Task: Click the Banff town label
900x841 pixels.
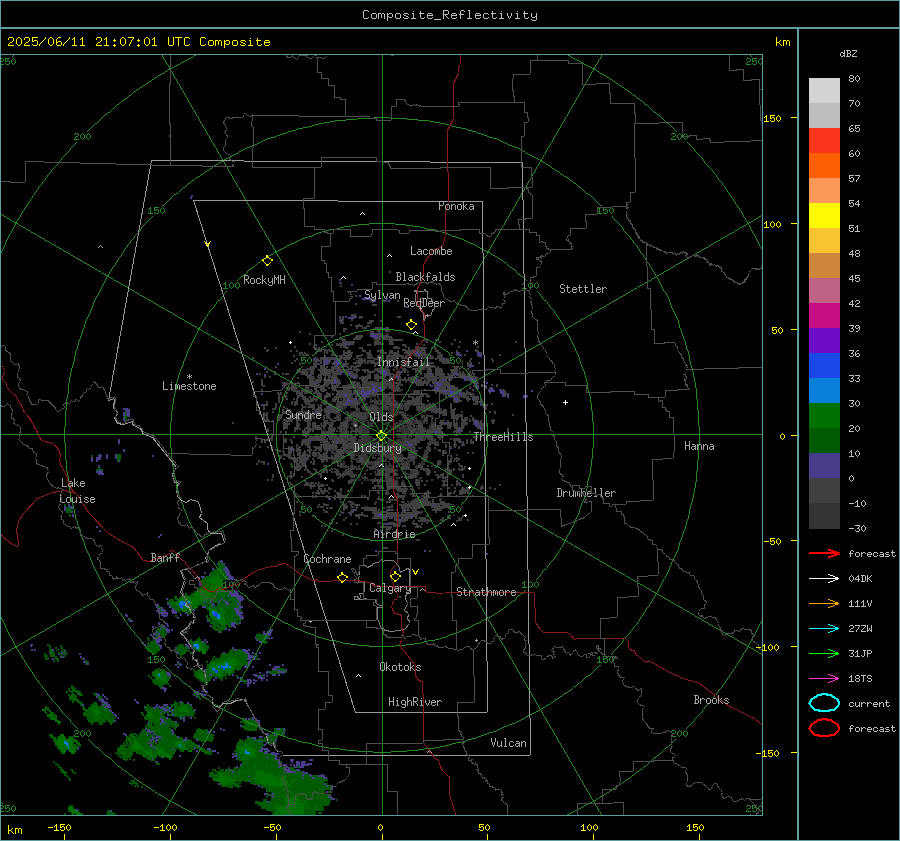Action: [x=165, y=558]
